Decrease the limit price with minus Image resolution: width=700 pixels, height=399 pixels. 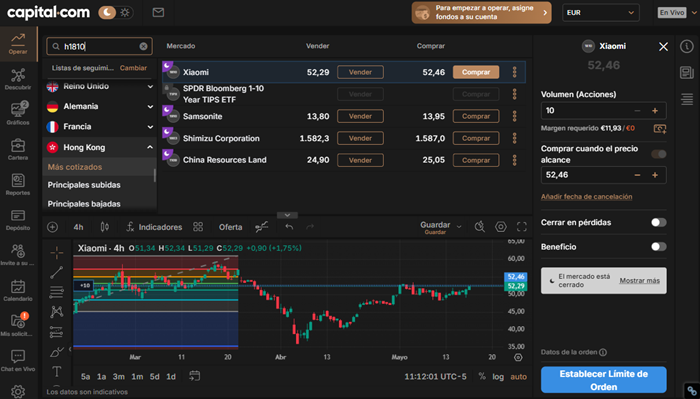click(x=637, y=175)
